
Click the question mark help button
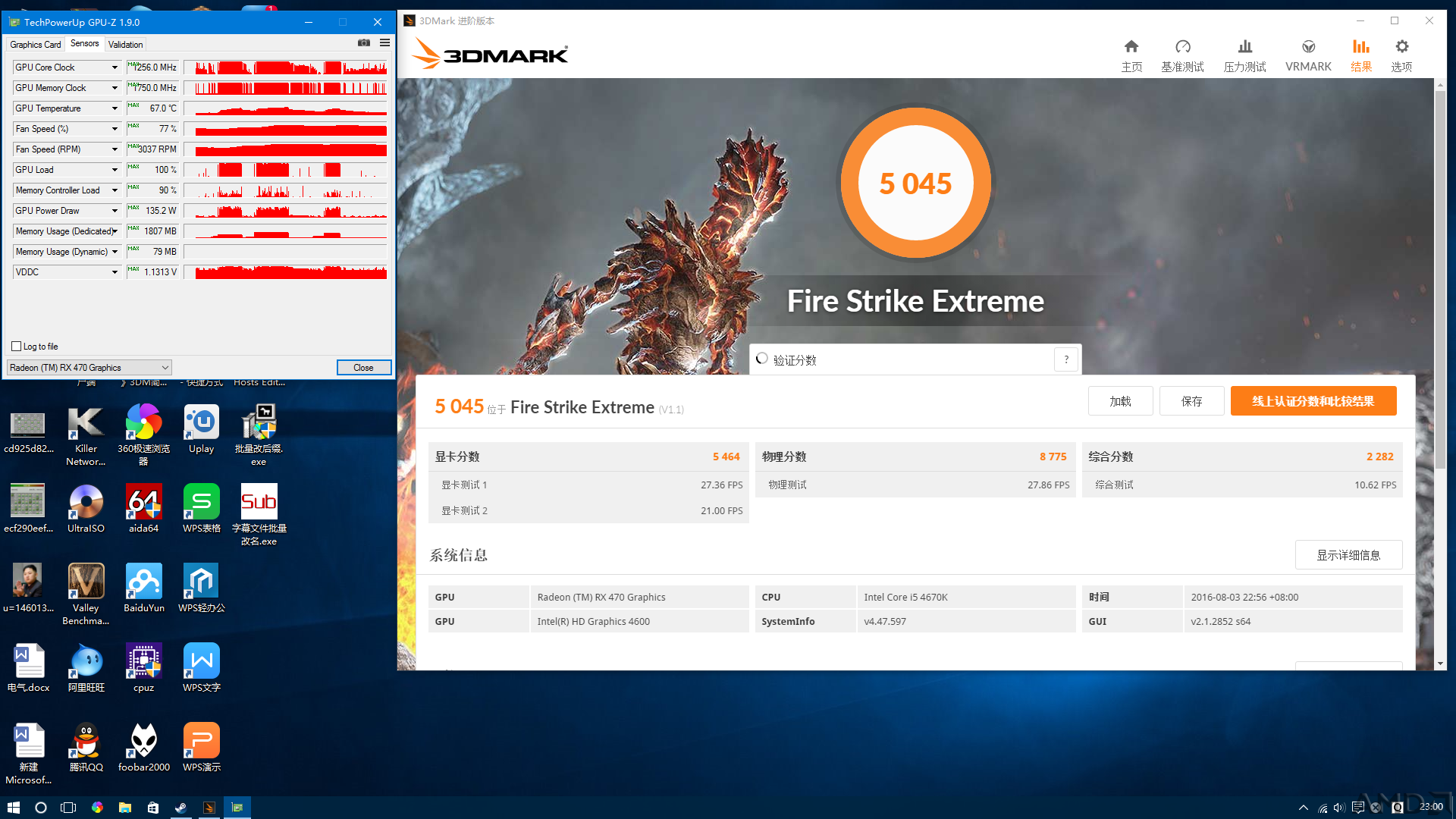pos(1066,359)
